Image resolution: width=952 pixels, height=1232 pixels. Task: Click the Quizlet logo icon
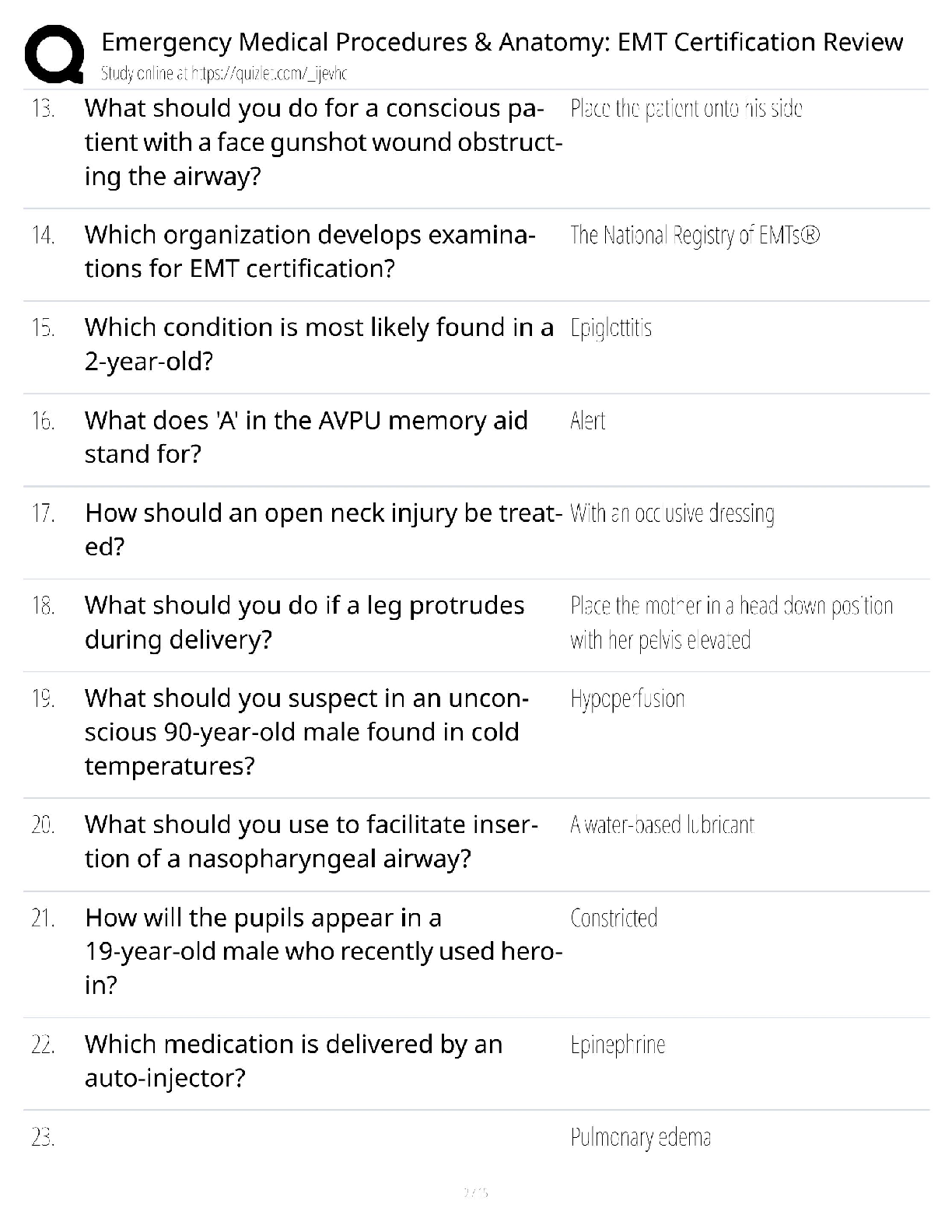coord(54,54)
